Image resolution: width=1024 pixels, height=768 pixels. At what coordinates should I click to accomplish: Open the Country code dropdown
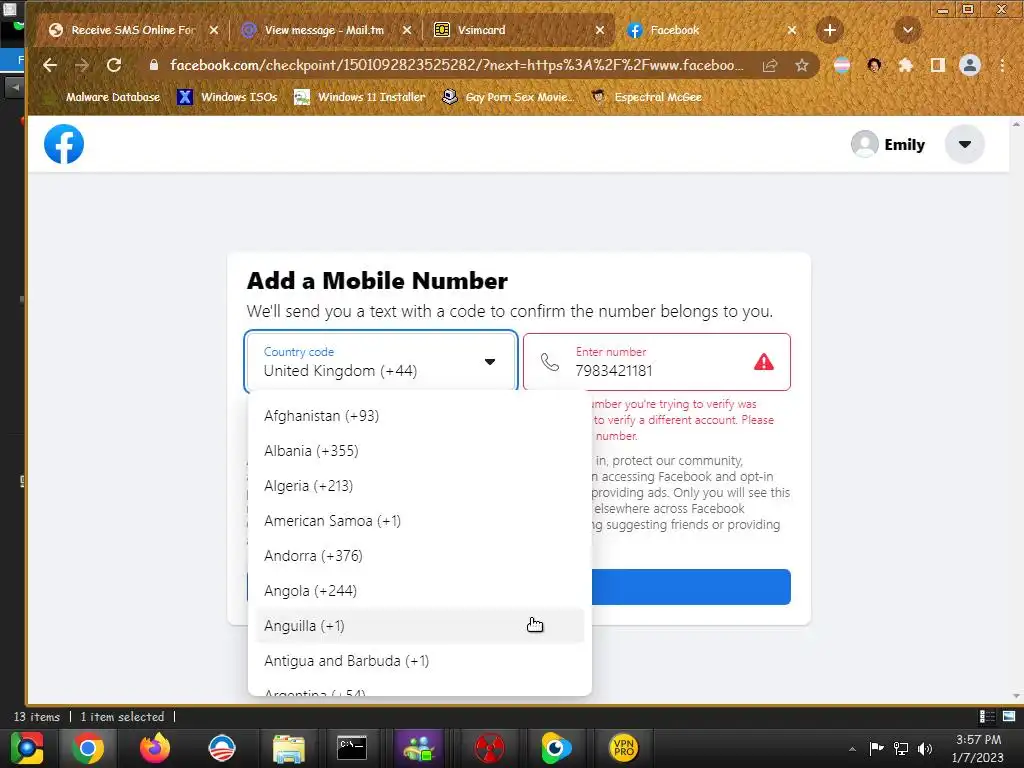381,362
